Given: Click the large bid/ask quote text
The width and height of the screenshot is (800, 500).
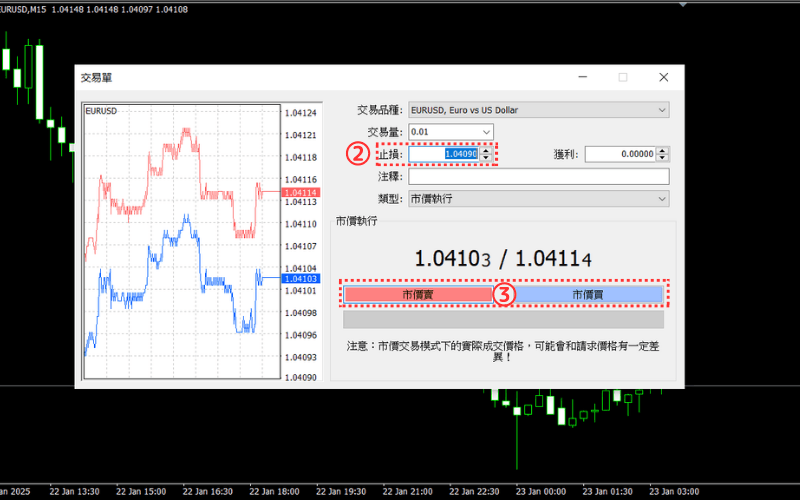Looking at the screenshot, I should pos(503,259).
